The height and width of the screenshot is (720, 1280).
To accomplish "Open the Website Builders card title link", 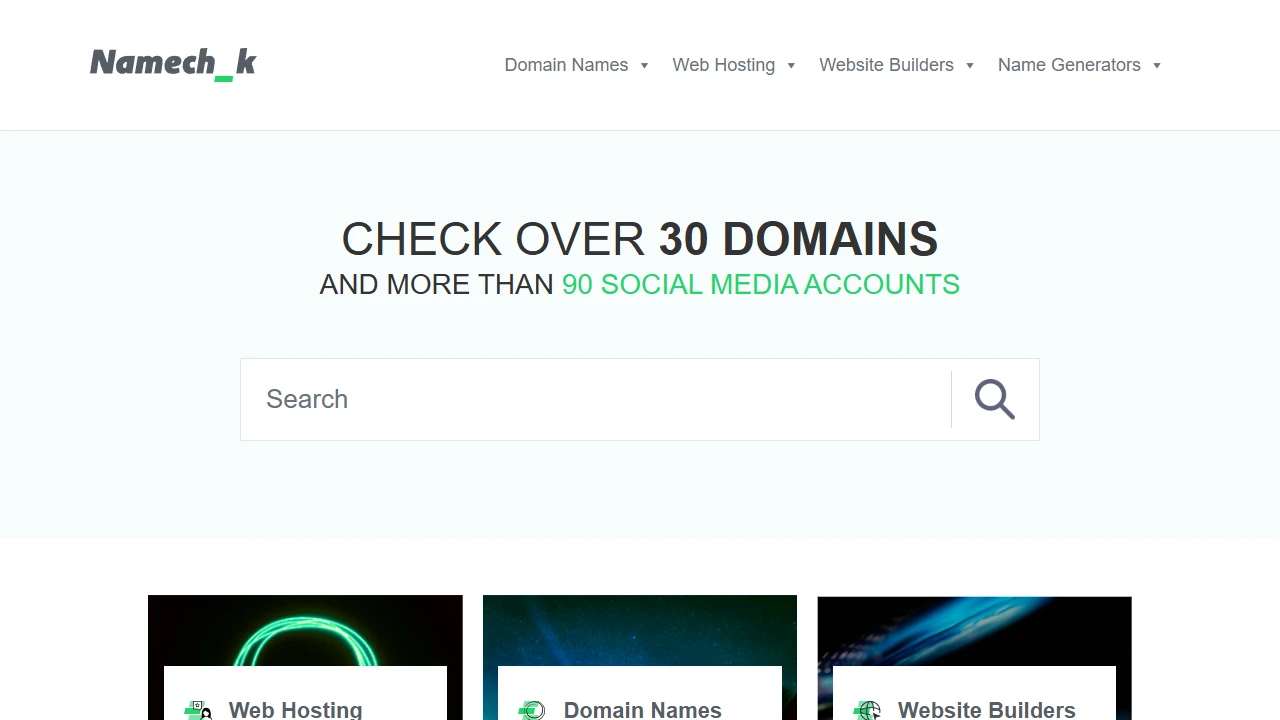I will point(986,709).
